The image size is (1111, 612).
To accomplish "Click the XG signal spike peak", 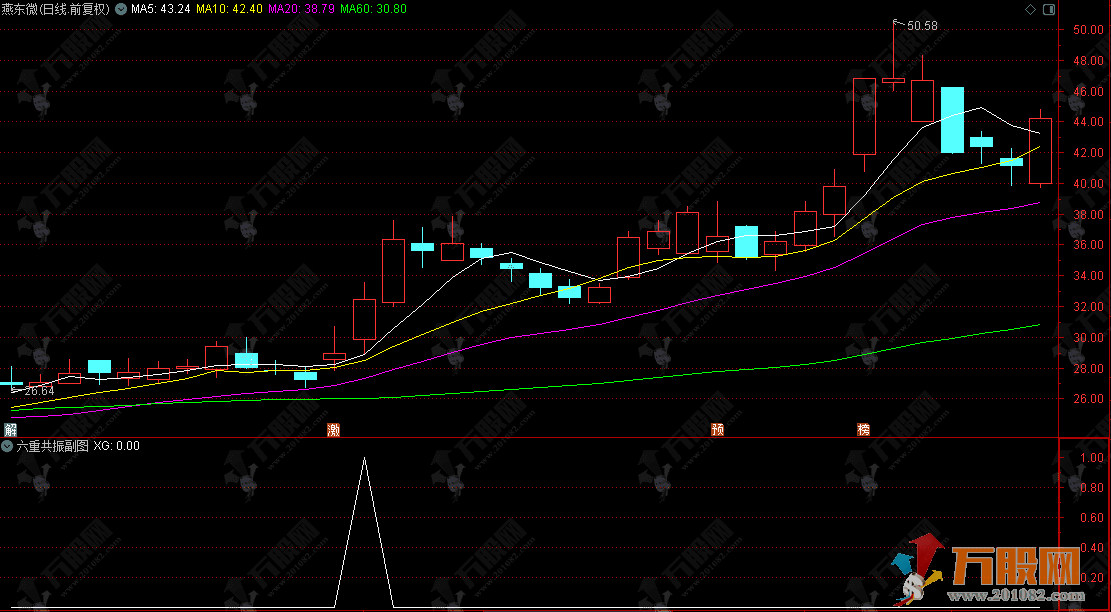I will tap(364, 459).
